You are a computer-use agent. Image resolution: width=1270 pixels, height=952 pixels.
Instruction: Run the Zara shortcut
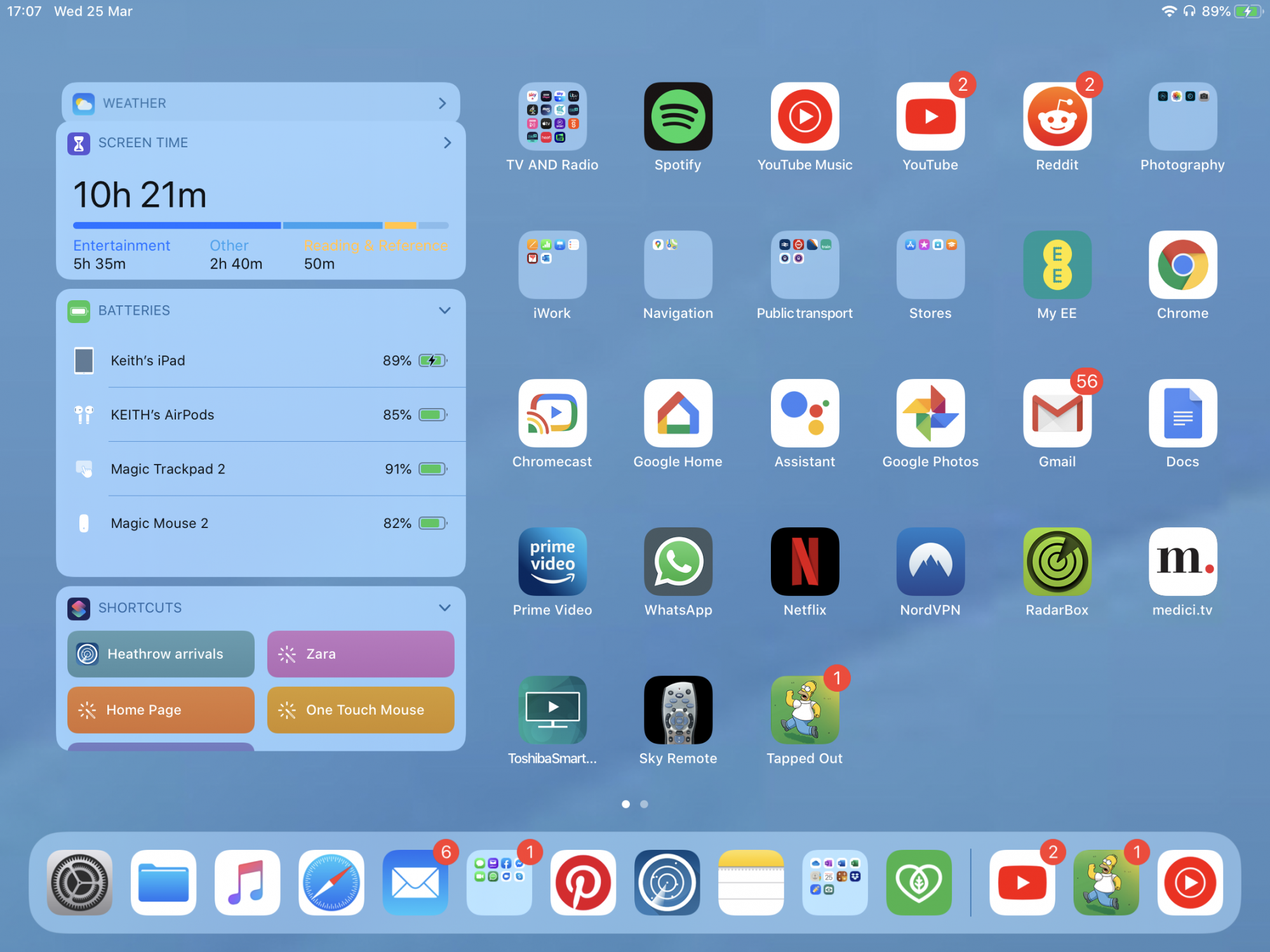click(x=361, y=654)
